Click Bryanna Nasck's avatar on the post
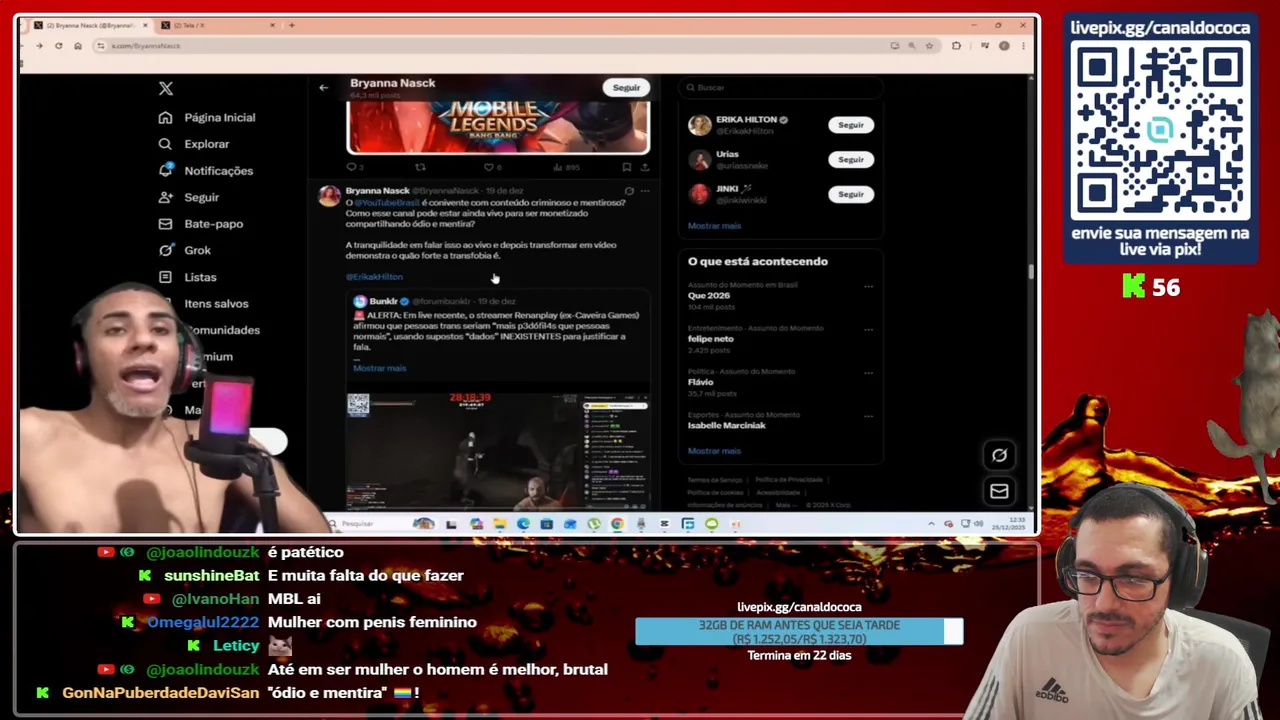Viewport: 1280px width, 720px height. pyautogui.click(x=329, y=195)
